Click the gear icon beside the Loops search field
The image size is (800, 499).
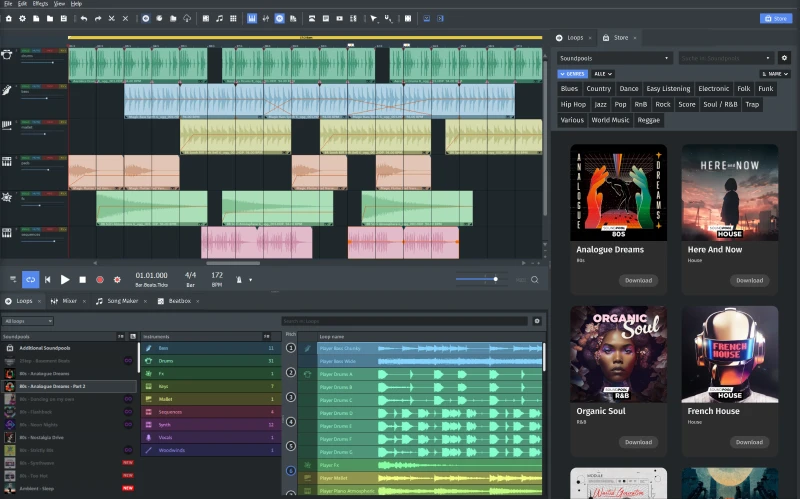coord(537,321)
